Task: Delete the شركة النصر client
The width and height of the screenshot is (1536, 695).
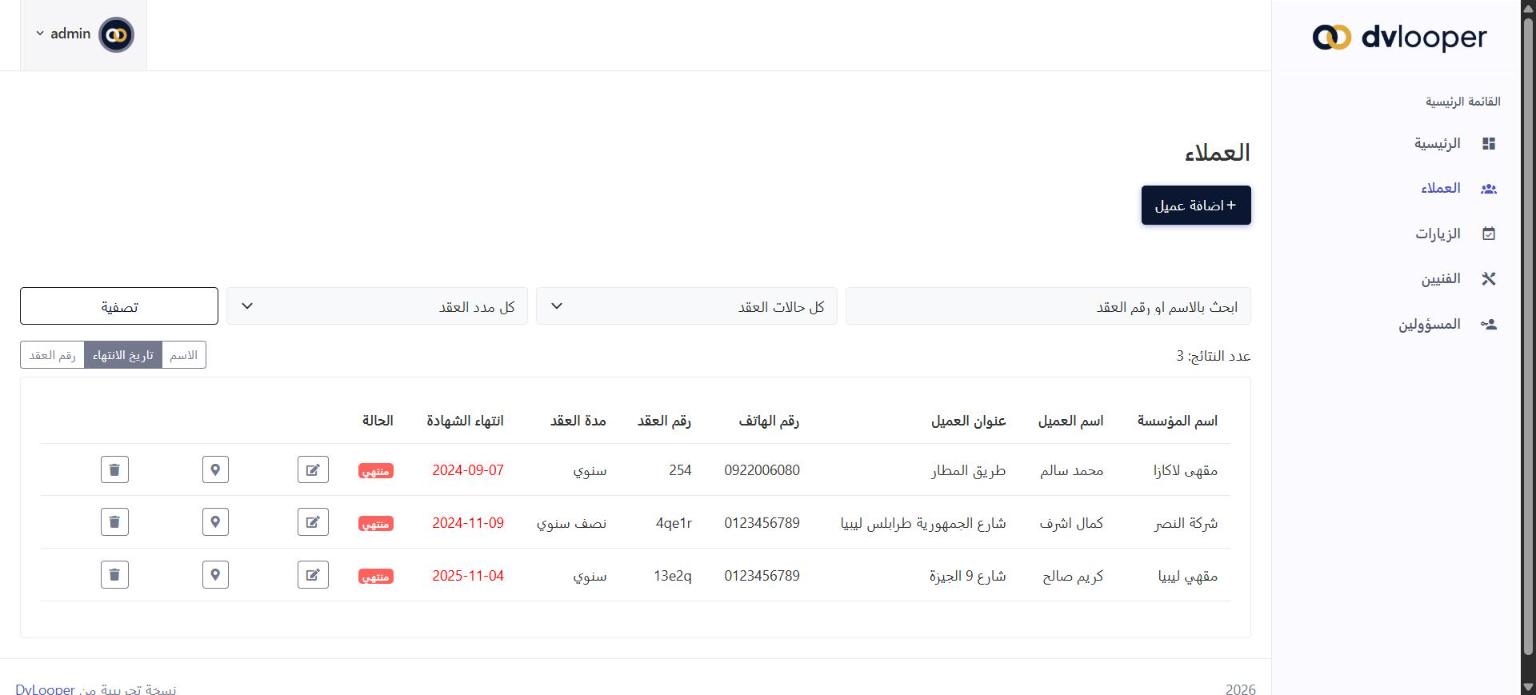Action: coord(115,522)
